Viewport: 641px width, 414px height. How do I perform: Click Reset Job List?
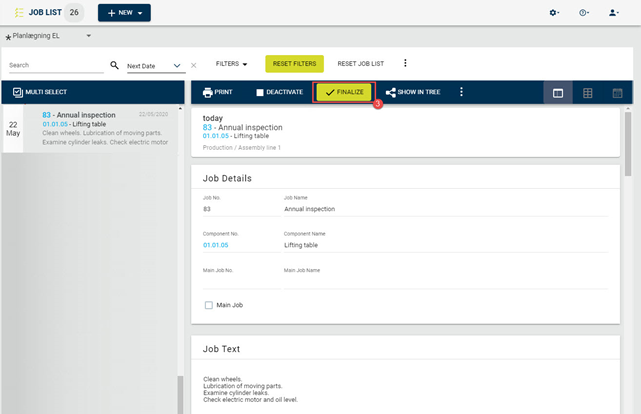tap(361, 64)
